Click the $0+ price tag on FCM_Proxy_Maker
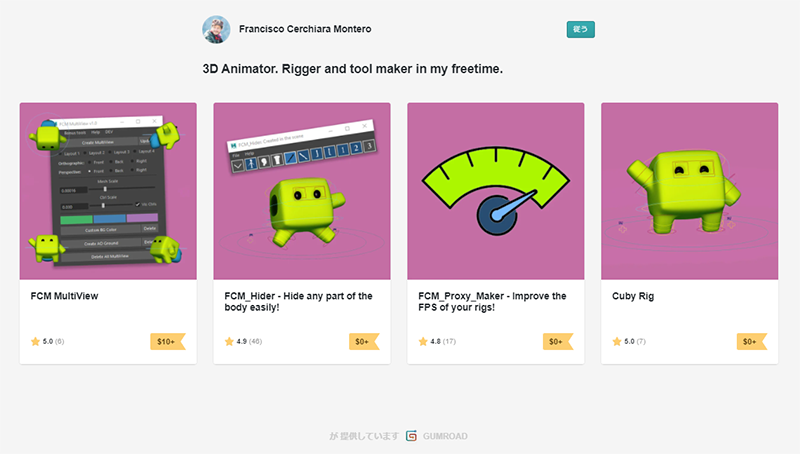 tap(555, 342)
